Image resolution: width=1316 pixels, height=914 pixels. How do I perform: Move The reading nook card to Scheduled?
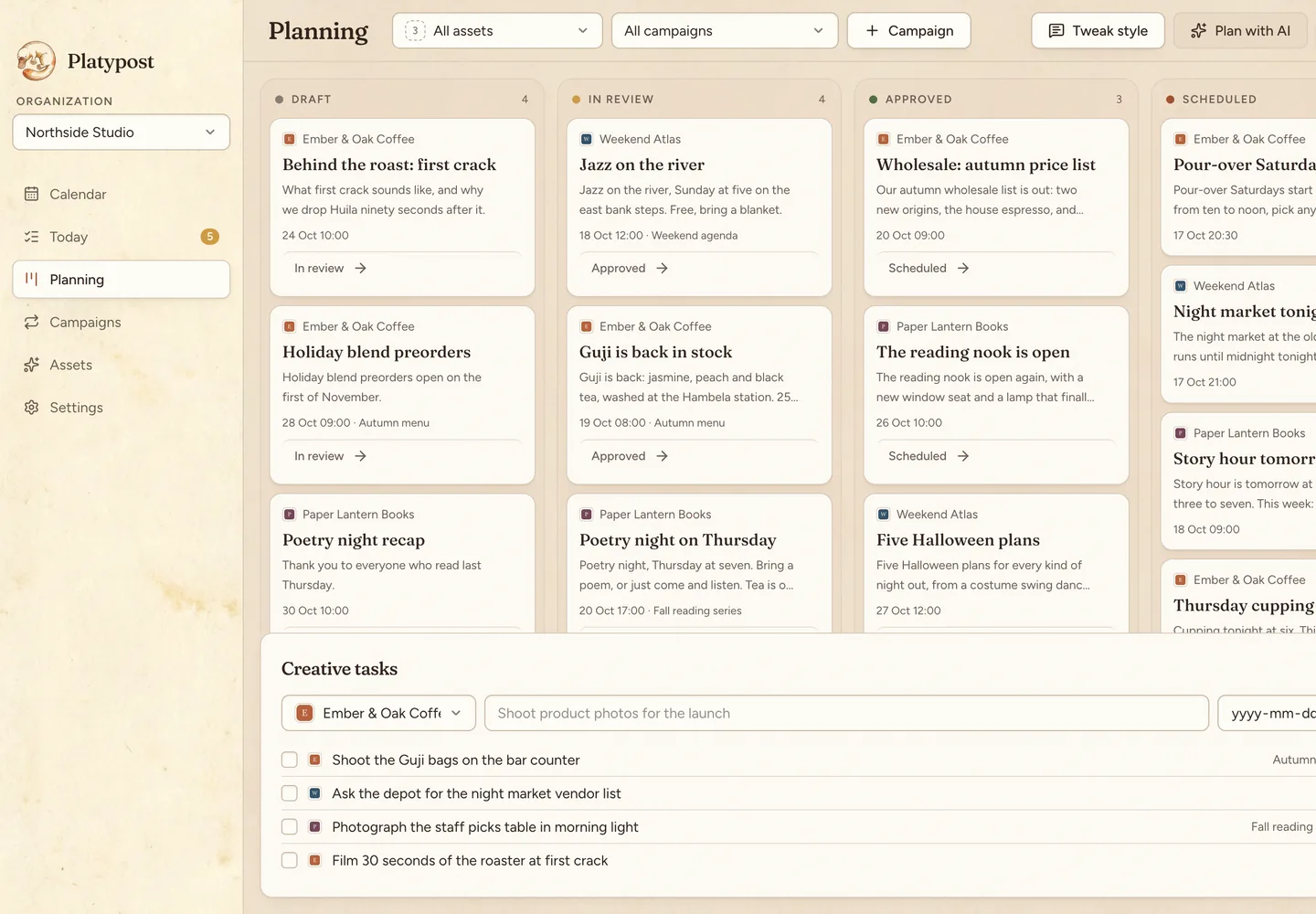coord(929,456)
